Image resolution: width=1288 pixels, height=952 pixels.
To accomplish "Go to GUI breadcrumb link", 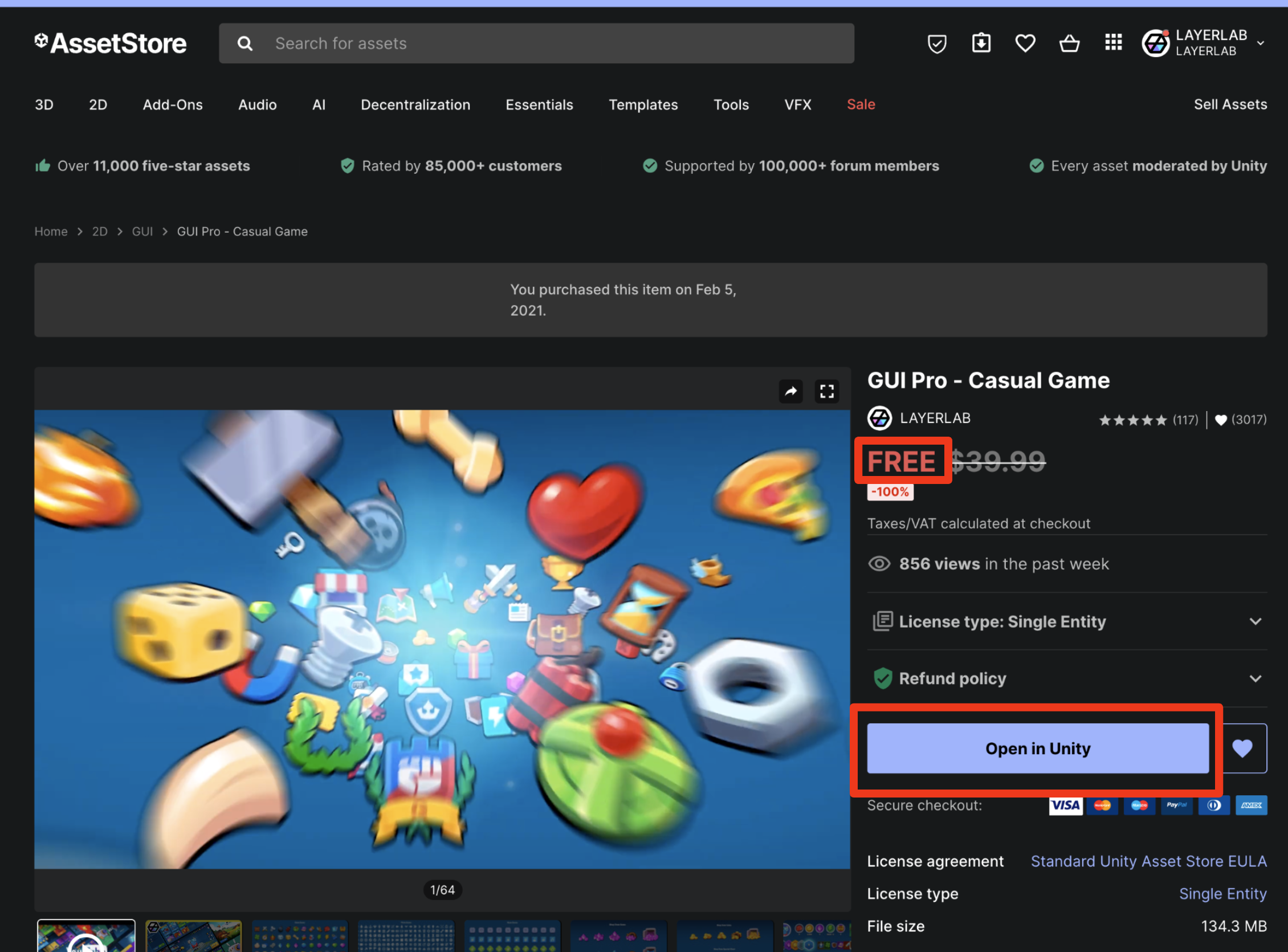I will point(142,231).
